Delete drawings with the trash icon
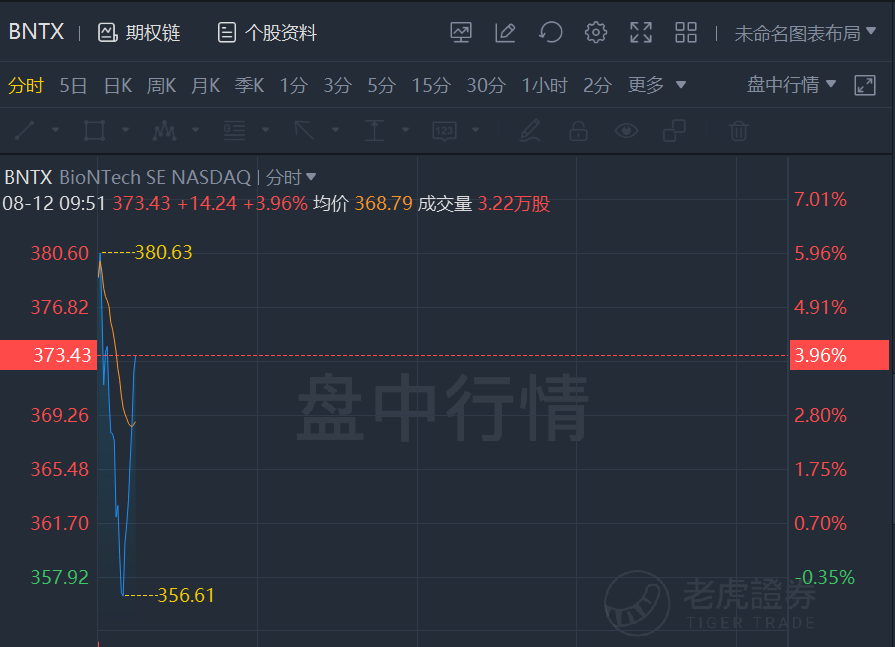895x647 pixels. click(x=739, y=131)
